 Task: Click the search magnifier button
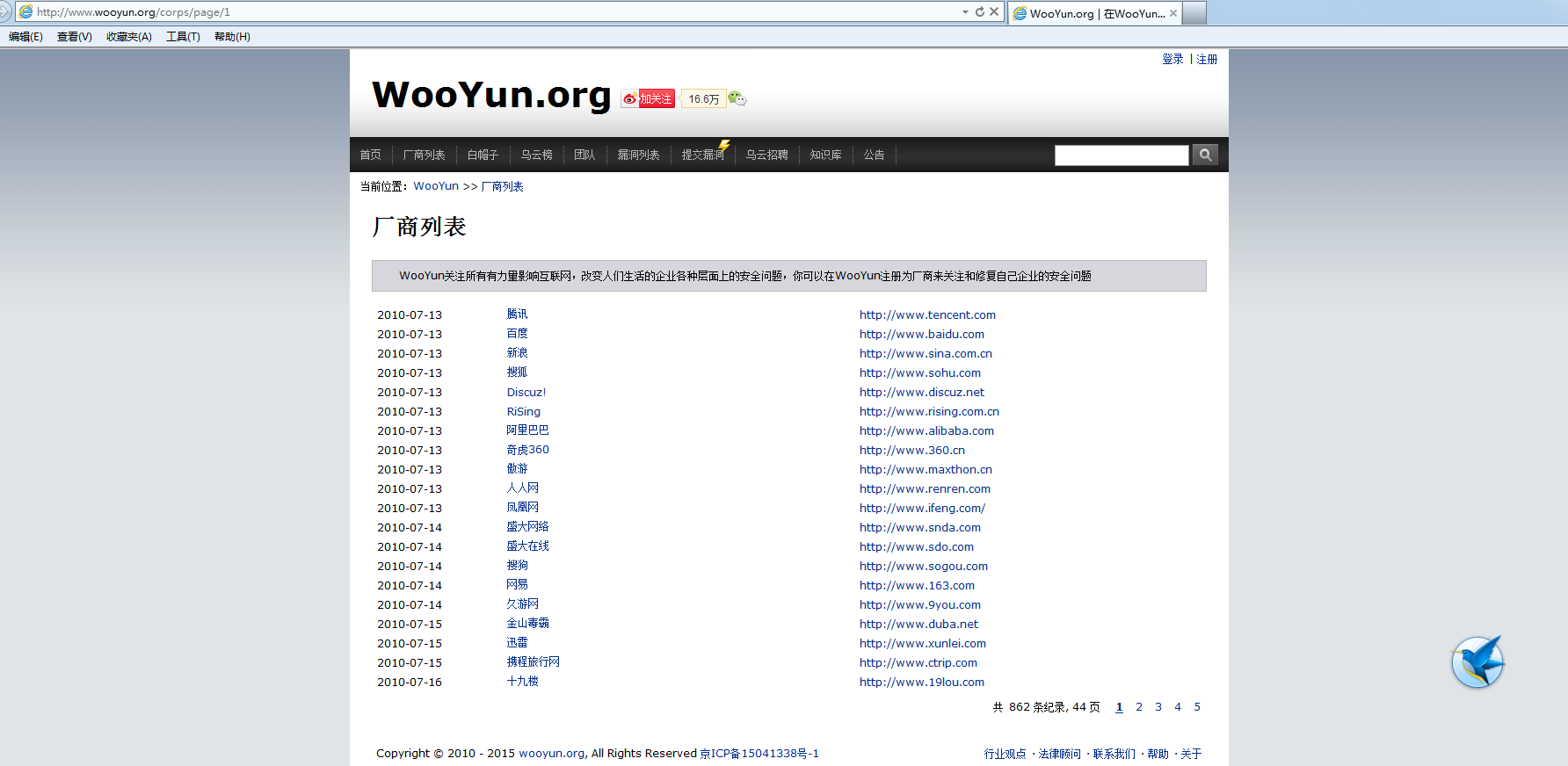click(1205, 155)
